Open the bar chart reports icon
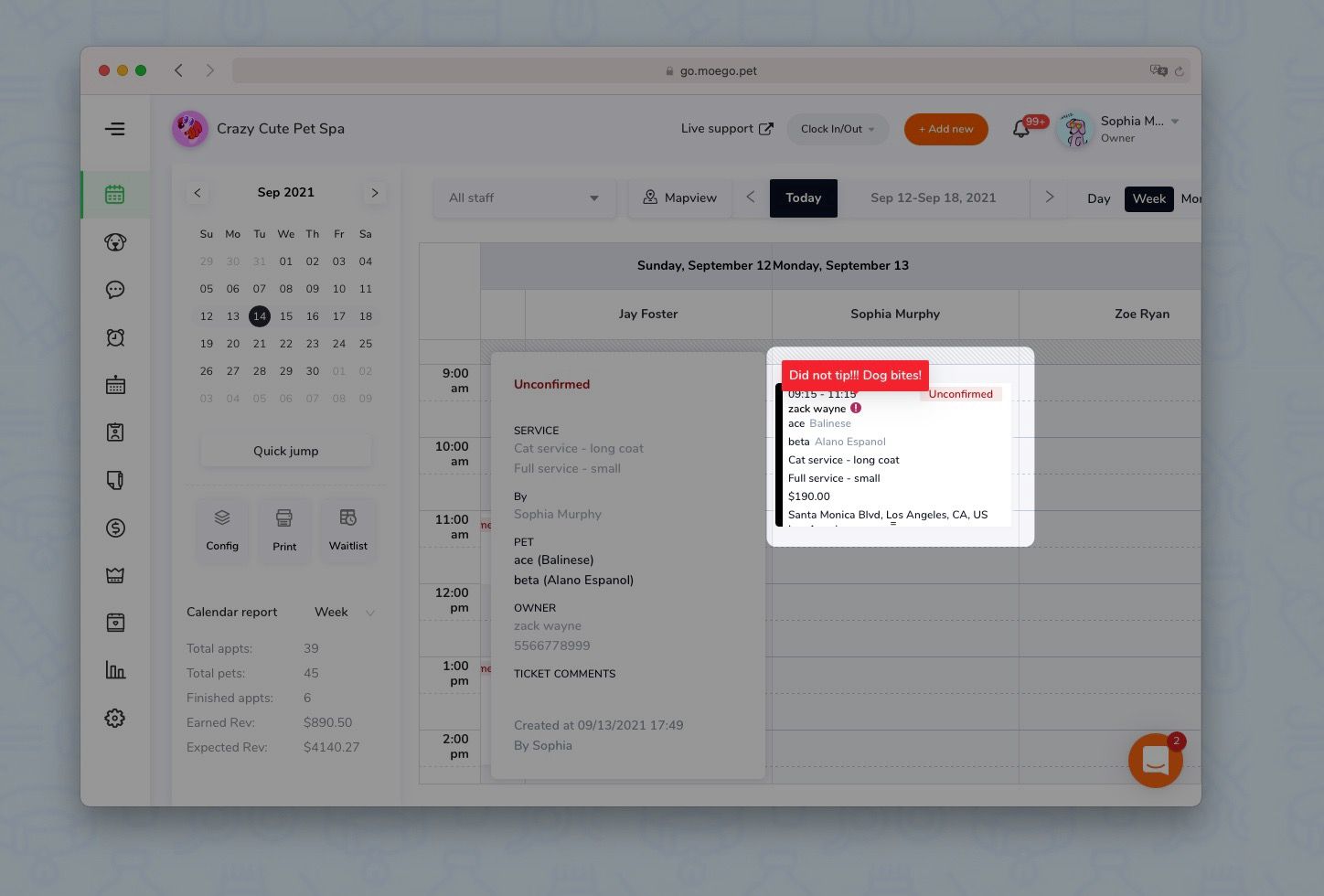Image resolution: width=1324 pixels, height=896 pixels. (115, 670)
